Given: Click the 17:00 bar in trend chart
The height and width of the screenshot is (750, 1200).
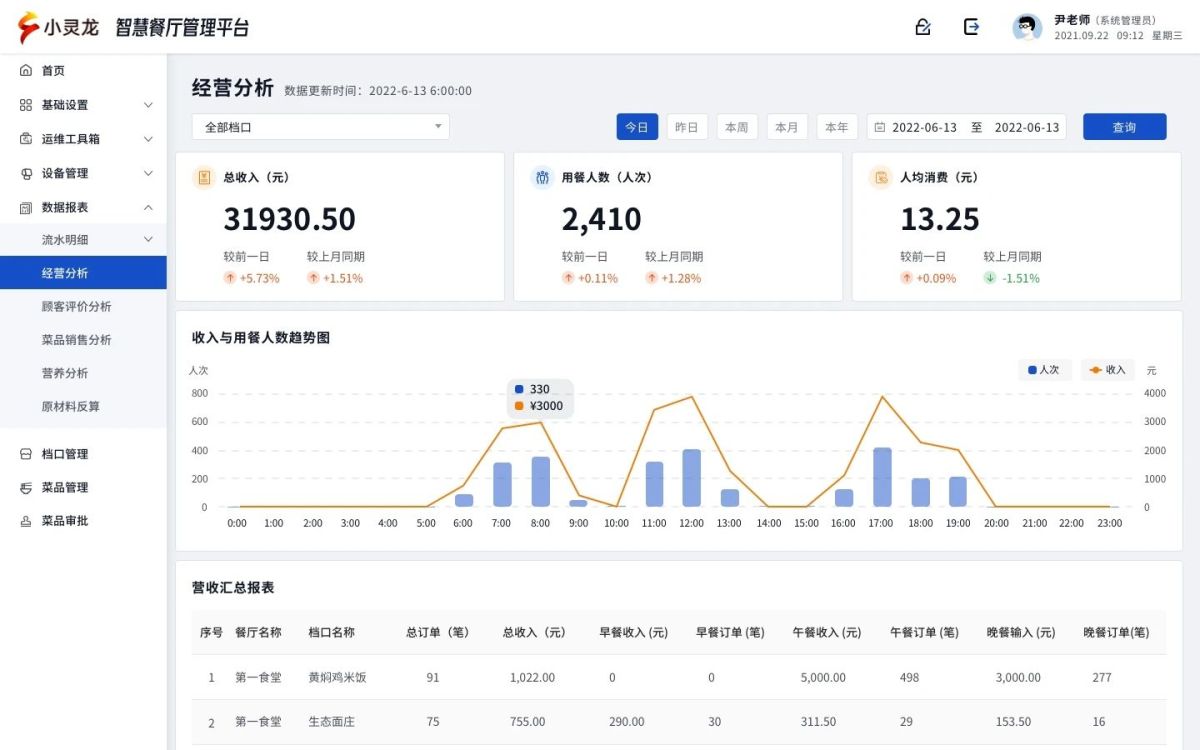Looking at the screenshot, I should 882,478.
